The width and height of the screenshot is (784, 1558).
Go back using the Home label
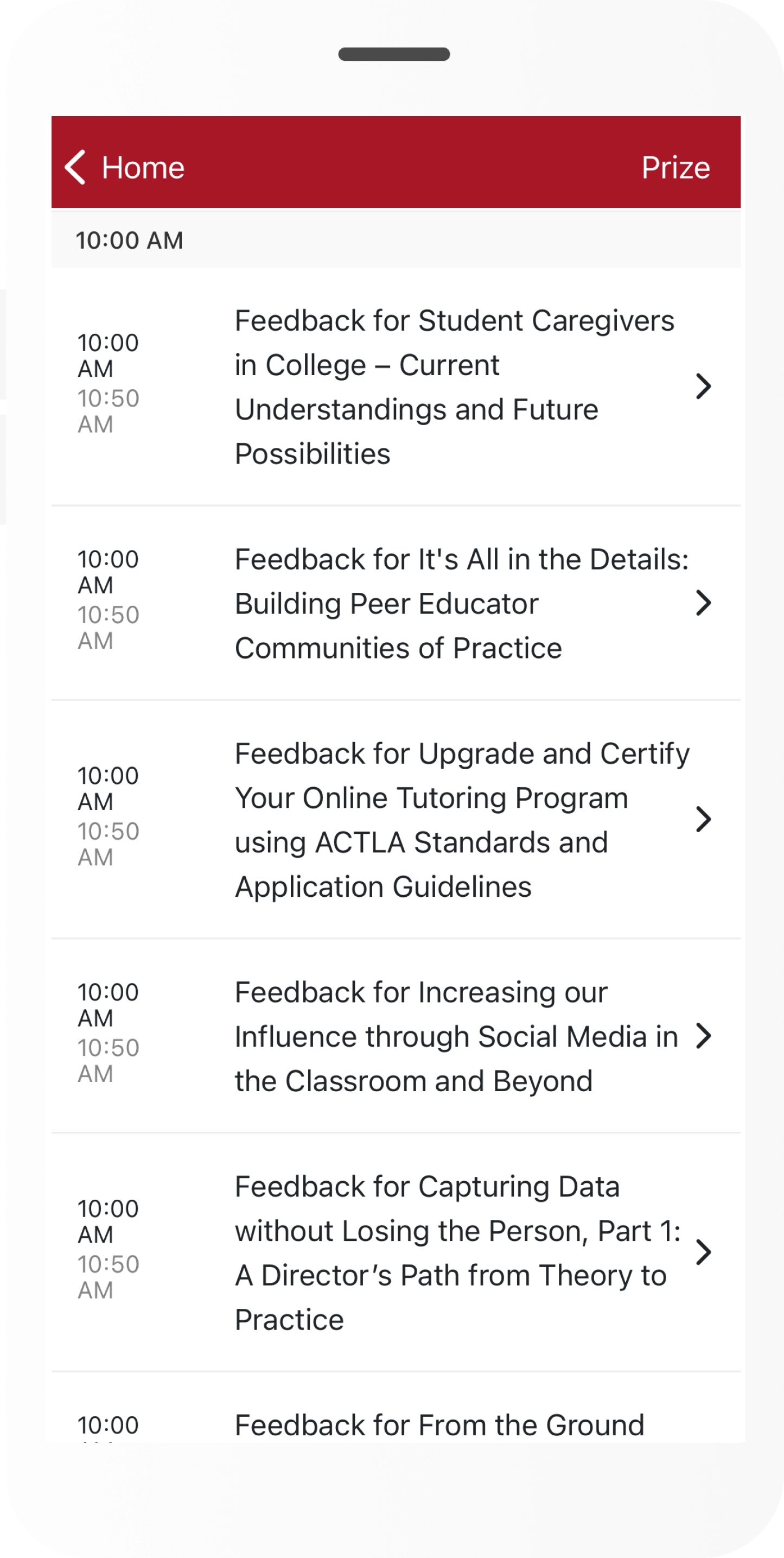(143, 168)
